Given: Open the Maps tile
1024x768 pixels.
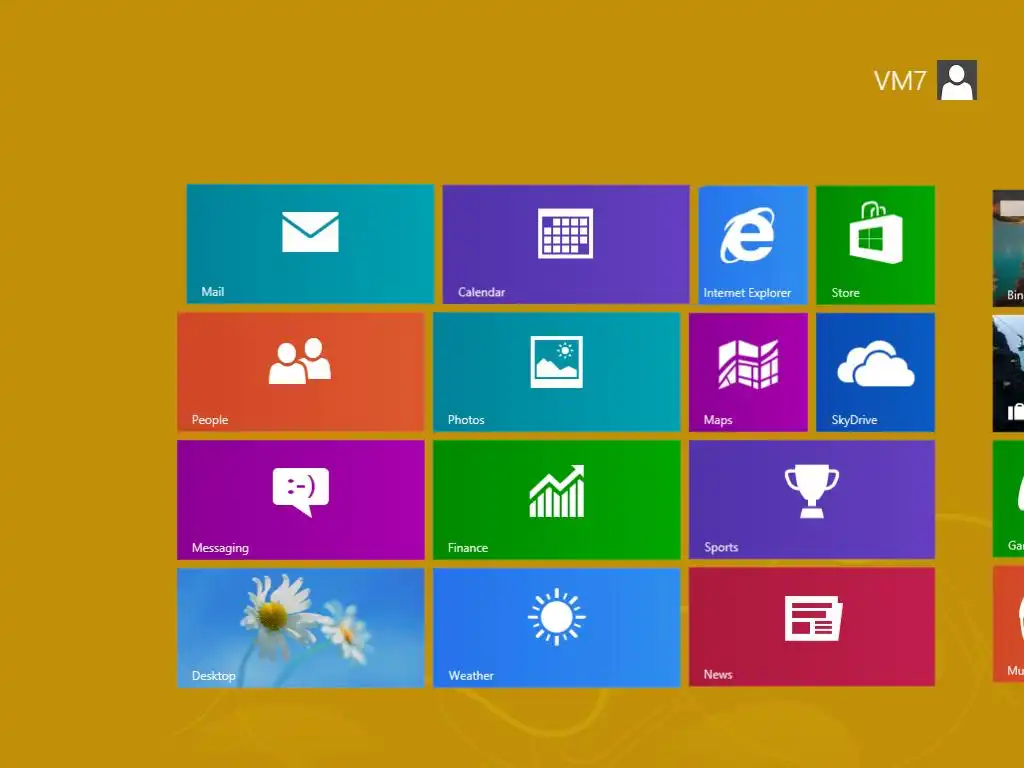Looking at the screenshot, I should [x=748, y=372].
